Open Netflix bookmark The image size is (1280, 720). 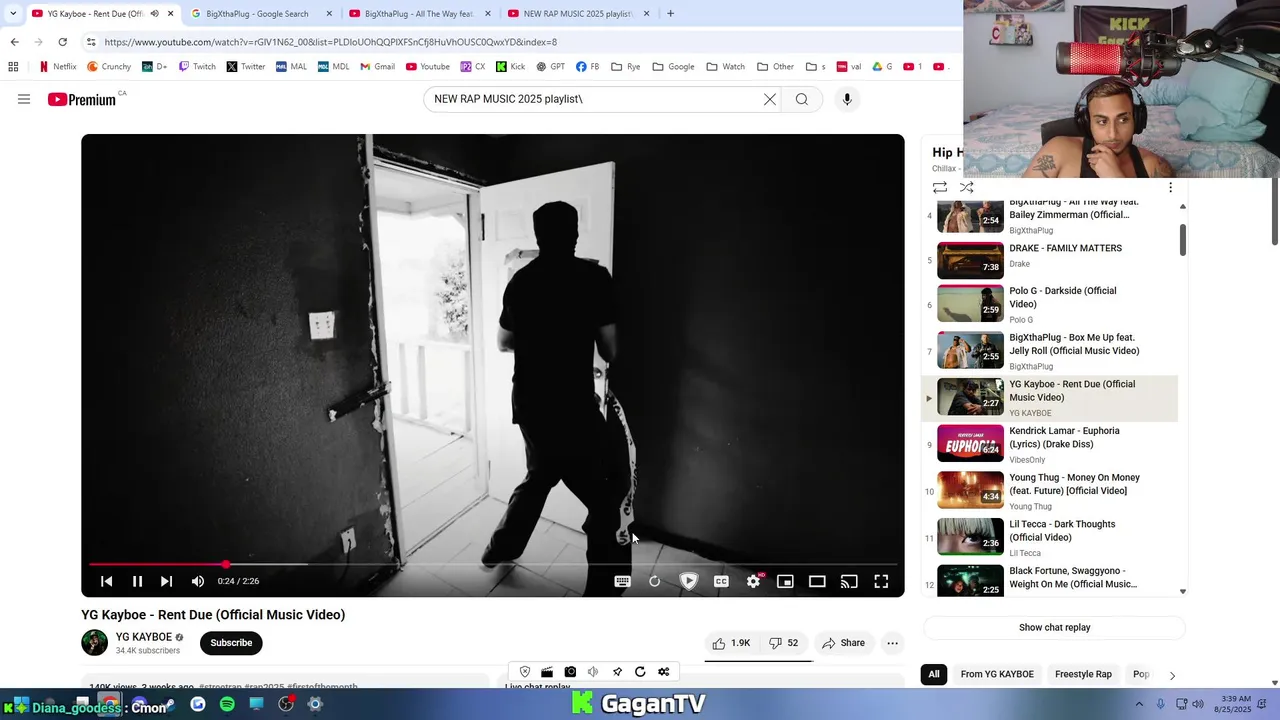tap(57, 67)
